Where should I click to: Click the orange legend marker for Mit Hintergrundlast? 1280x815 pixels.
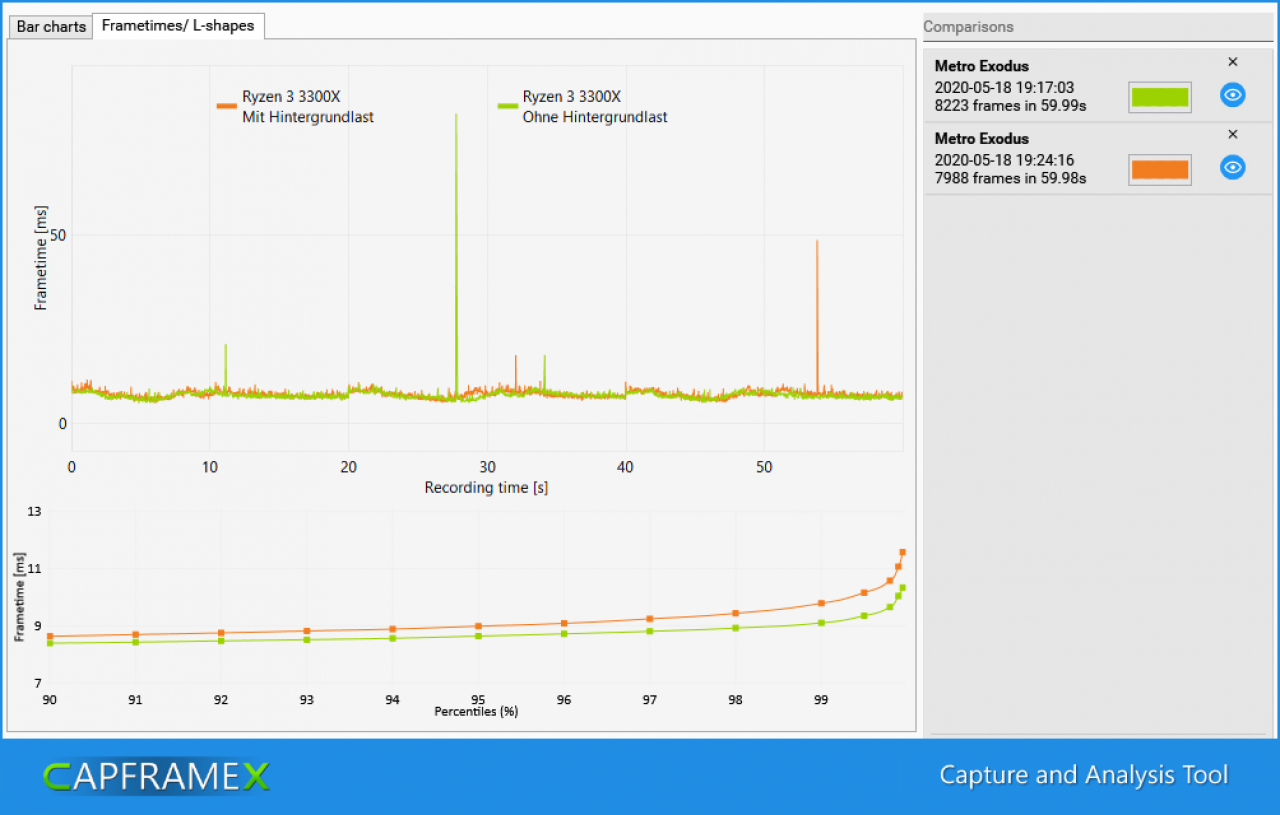(x=226, y=104)
